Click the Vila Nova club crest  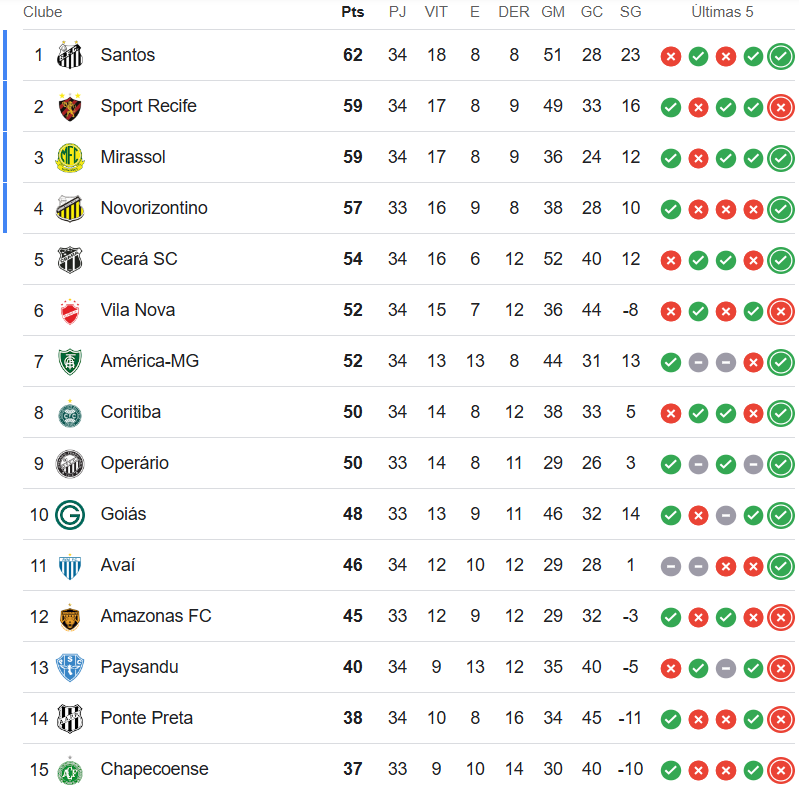pos(69,310)
